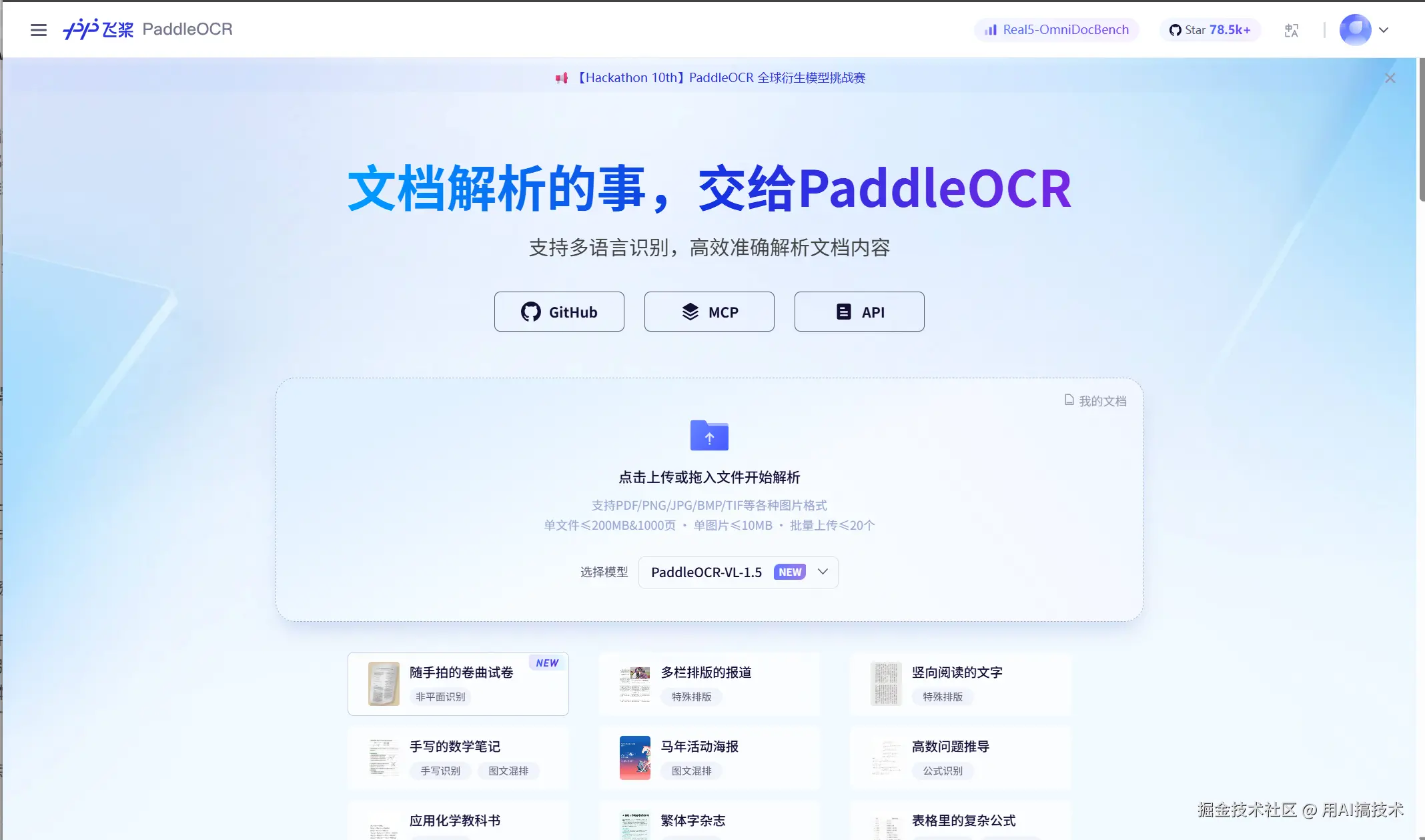
Task: Open the API button
Action: [859, 312]
